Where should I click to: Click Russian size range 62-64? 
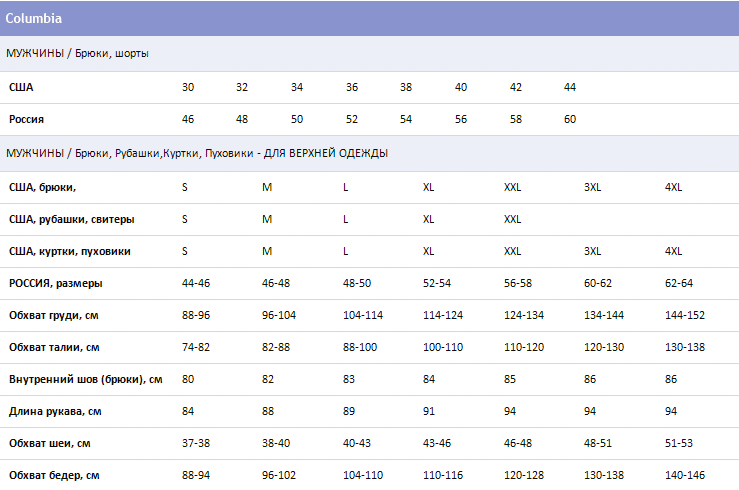(679, 284)
